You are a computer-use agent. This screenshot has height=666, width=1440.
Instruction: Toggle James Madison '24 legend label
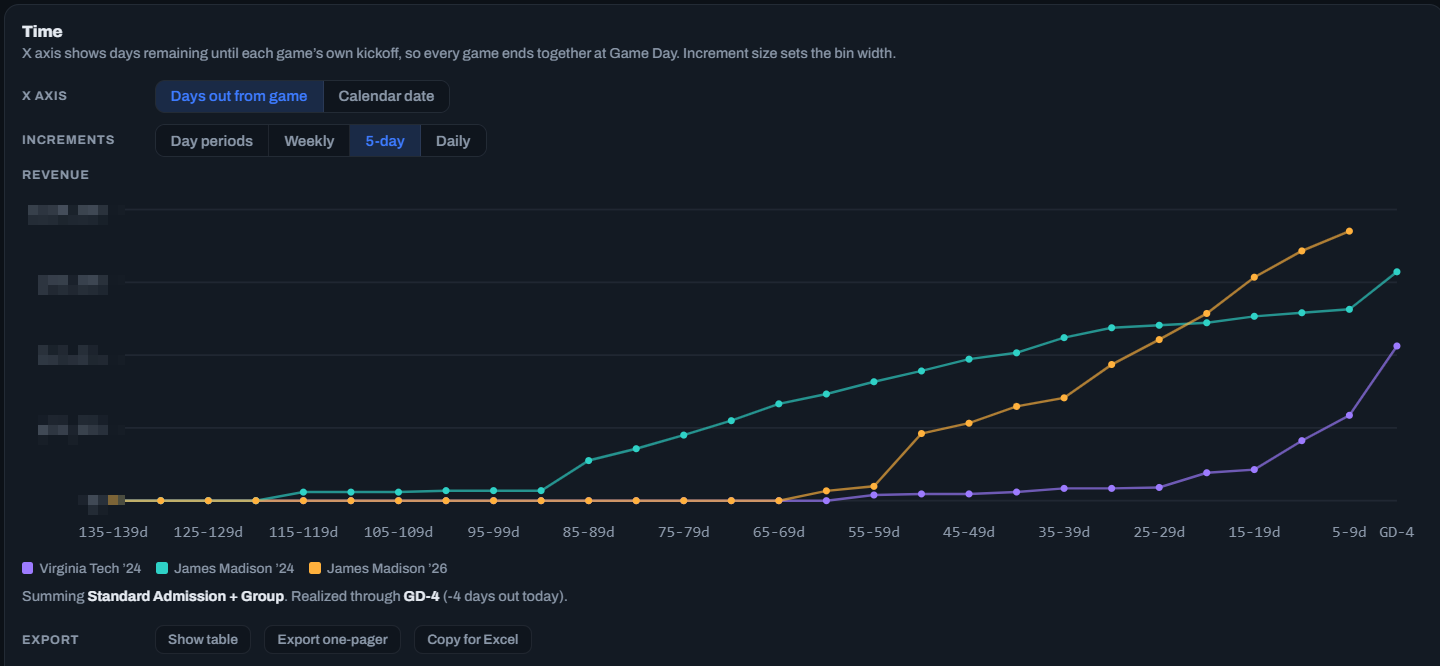click(x=234, y=568)
